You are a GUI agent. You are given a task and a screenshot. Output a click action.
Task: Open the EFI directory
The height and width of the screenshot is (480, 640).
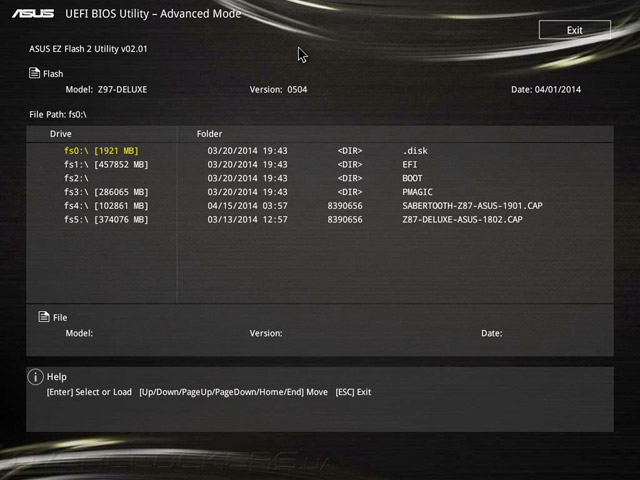tap(410, 164)
